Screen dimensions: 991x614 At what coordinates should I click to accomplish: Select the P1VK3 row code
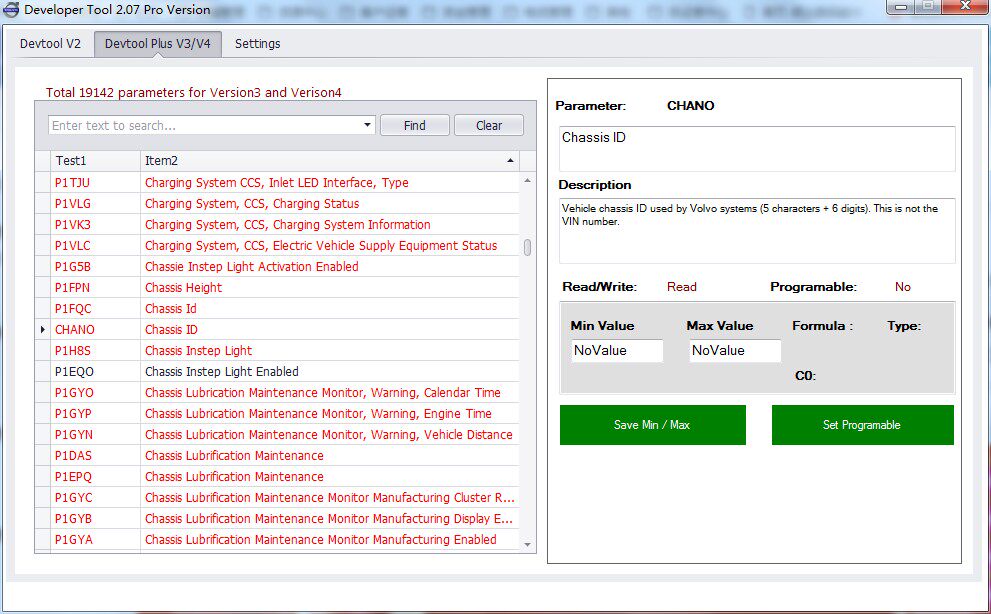pyautogui.click(x=73, y=224)
